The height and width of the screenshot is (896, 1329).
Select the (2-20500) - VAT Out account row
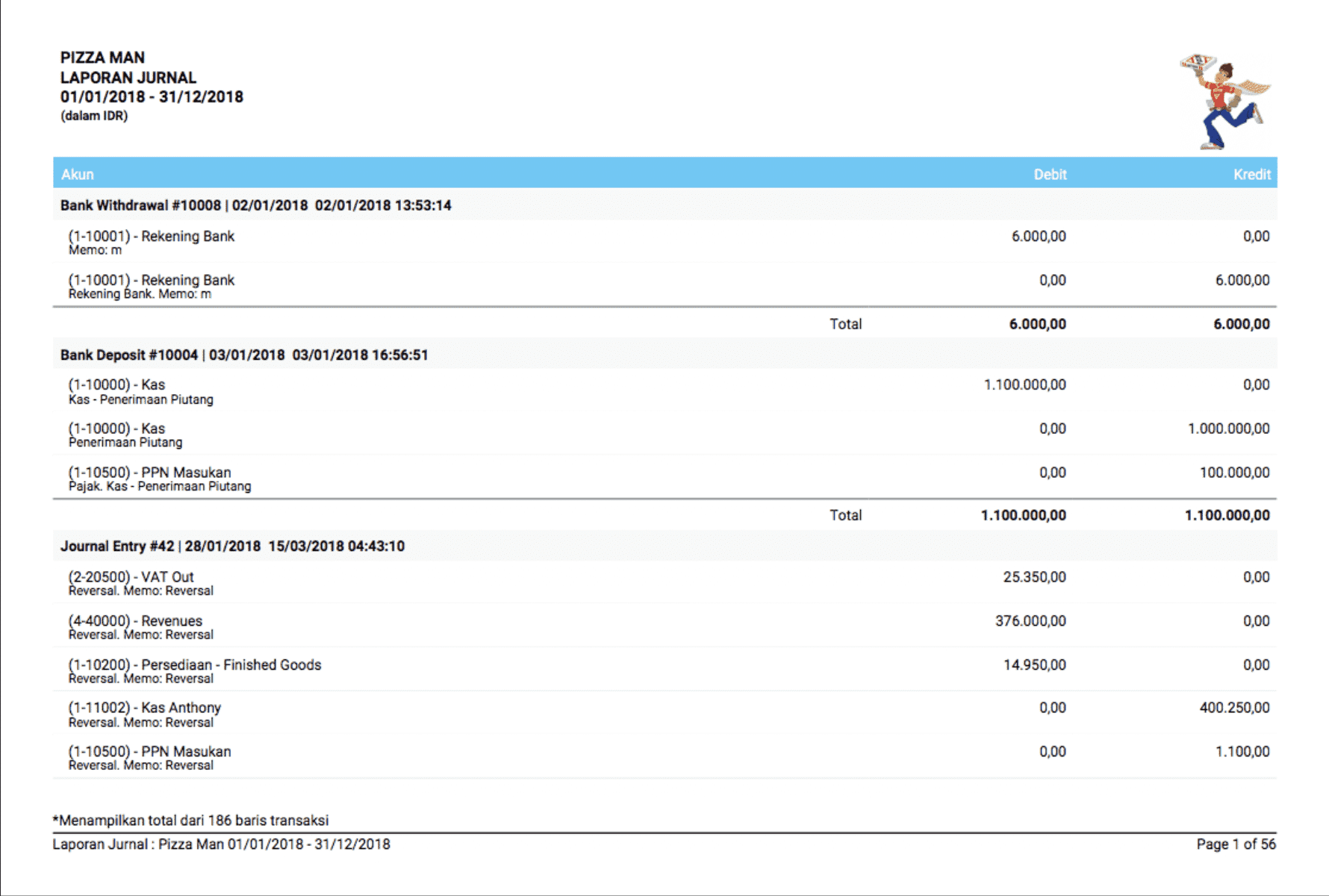click(131, 576)
